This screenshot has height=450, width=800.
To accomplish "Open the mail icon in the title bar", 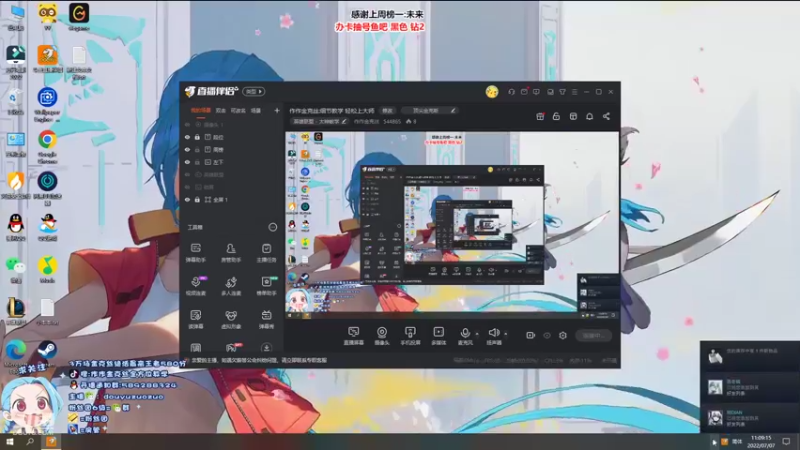I will (x=524, y=92).
